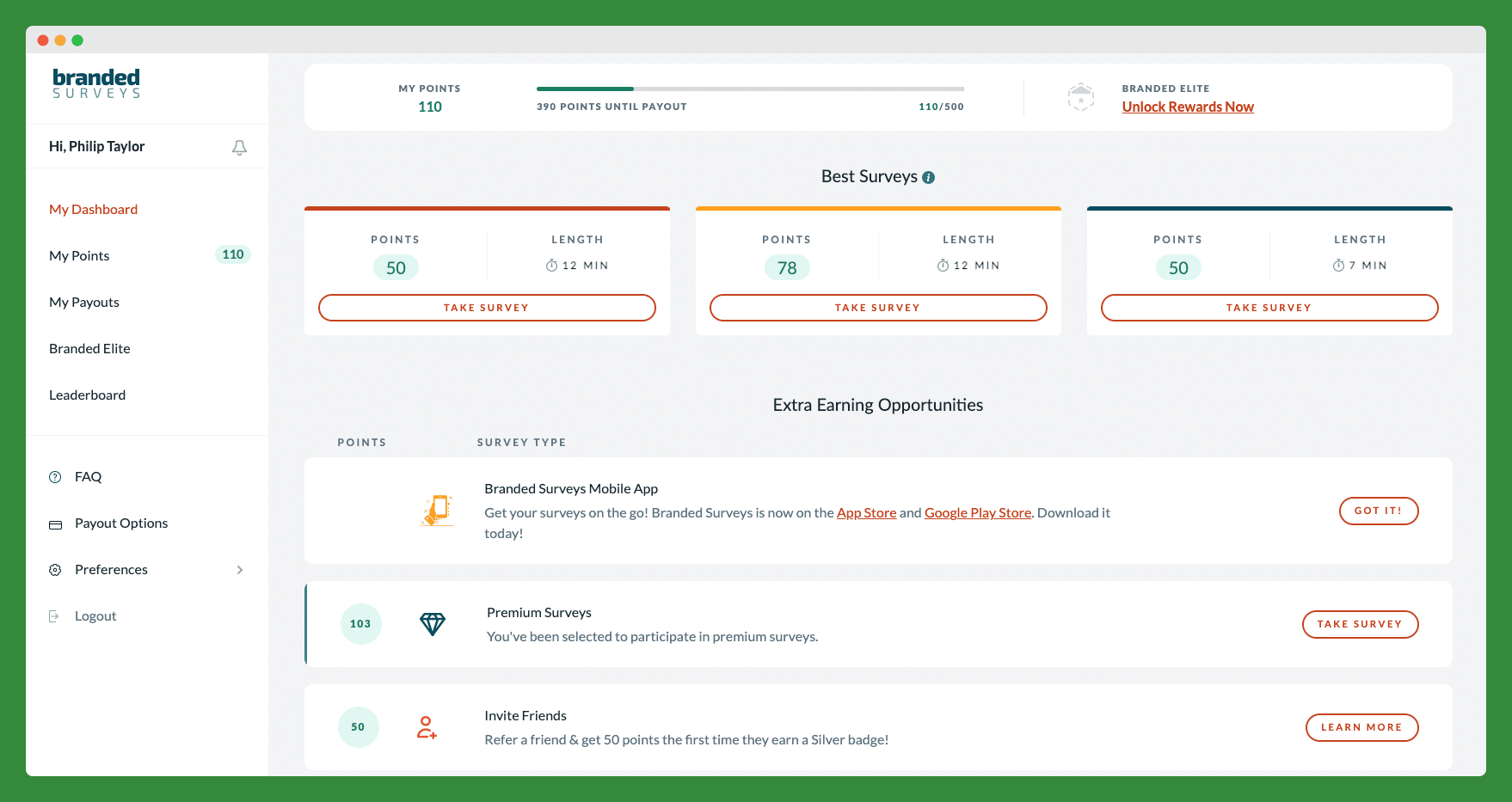Open Payout Options menu item

[x=121, y=523]
